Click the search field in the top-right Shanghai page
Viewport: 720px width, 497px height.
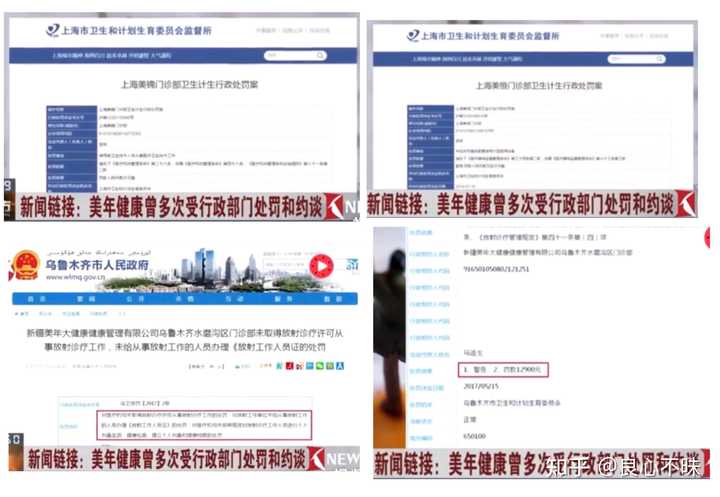[636, 59]
